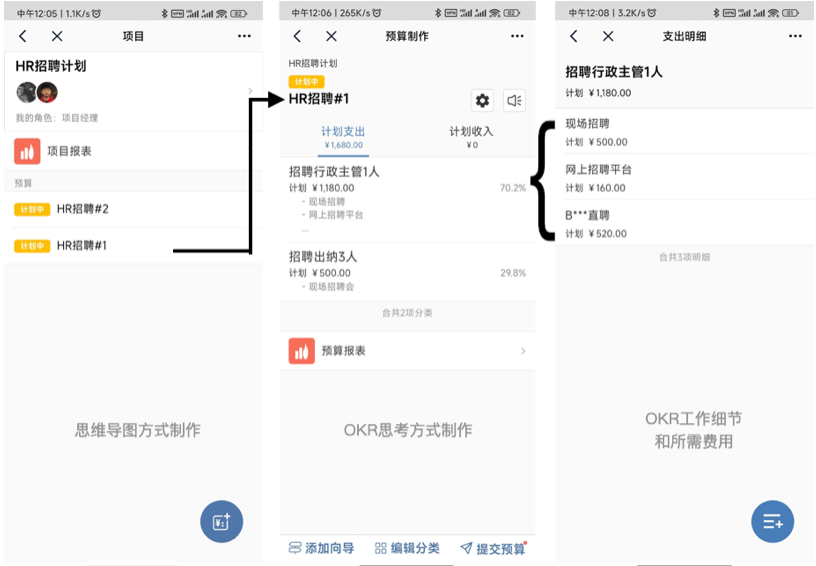The height and width of the screenshot is (566, 816).
Task: Tap back arrow on 项目 screen
Action: coord(22,36)
